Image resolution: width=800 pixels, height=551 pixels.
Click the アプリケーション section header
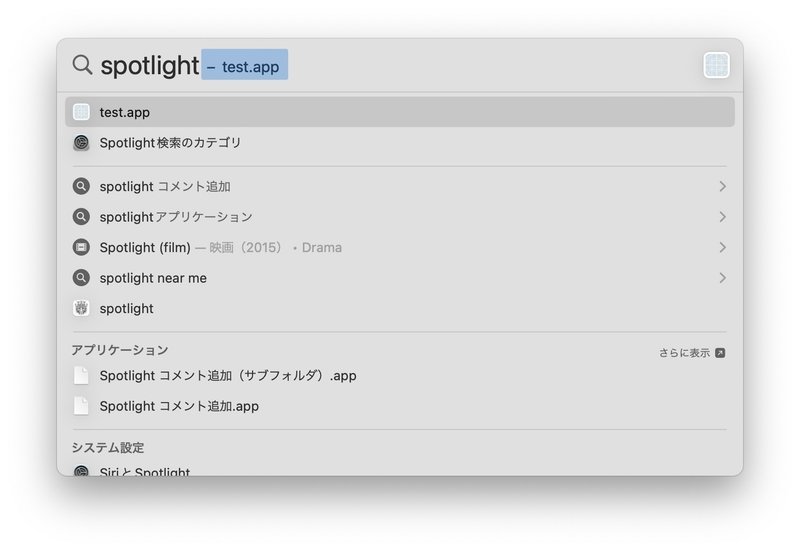click(x=120, y=350)
